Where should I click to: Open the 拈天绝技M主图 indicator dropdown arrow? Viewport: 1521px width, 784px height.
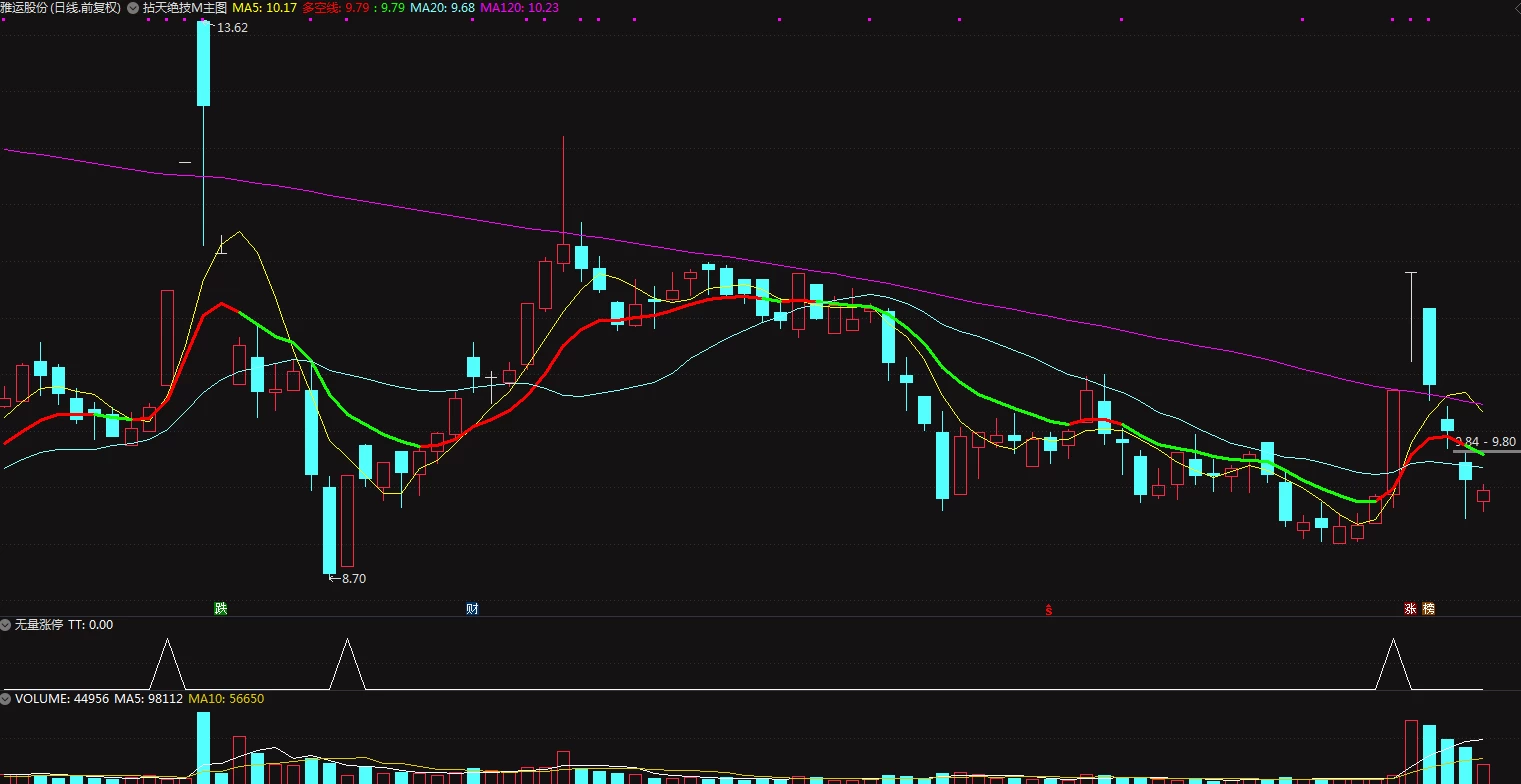click(133, 7)
